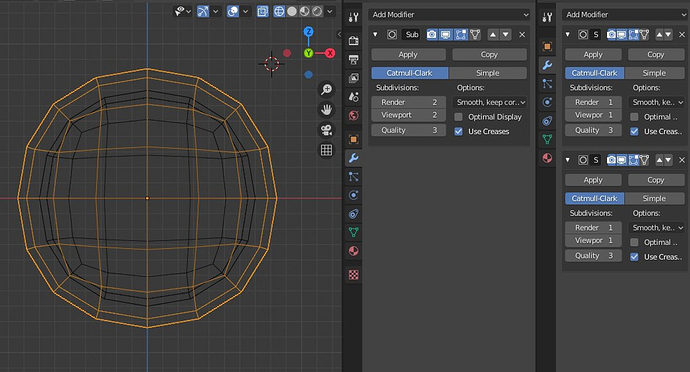This screenshot has width=690, height=372.
Task: Open Material tab in left panel
Action: (353, 251)
